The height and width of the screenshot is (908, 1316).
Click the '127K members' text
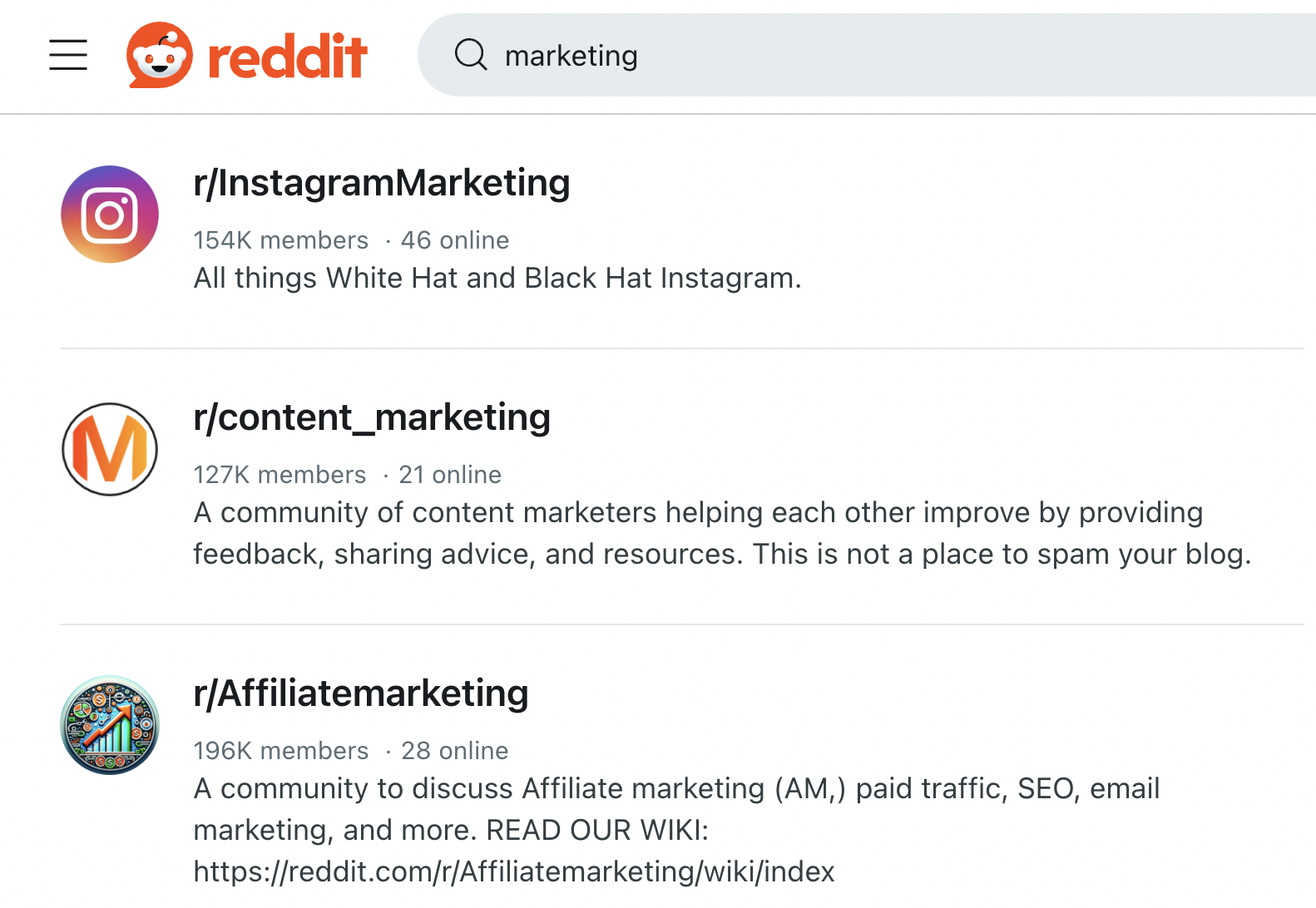pos(280,475)
